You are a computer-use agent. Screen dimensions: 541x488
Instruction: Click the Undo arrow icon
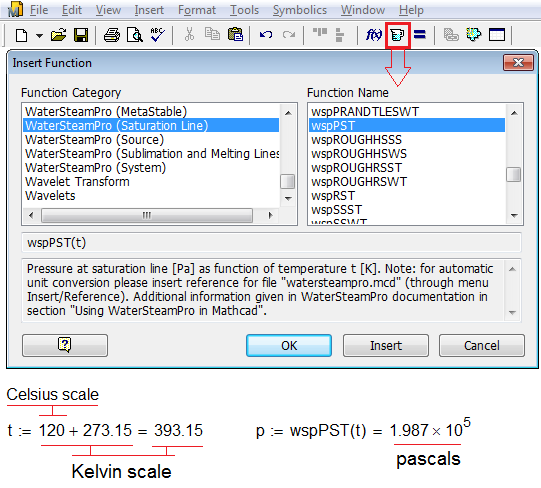click(x=266, y=35)
